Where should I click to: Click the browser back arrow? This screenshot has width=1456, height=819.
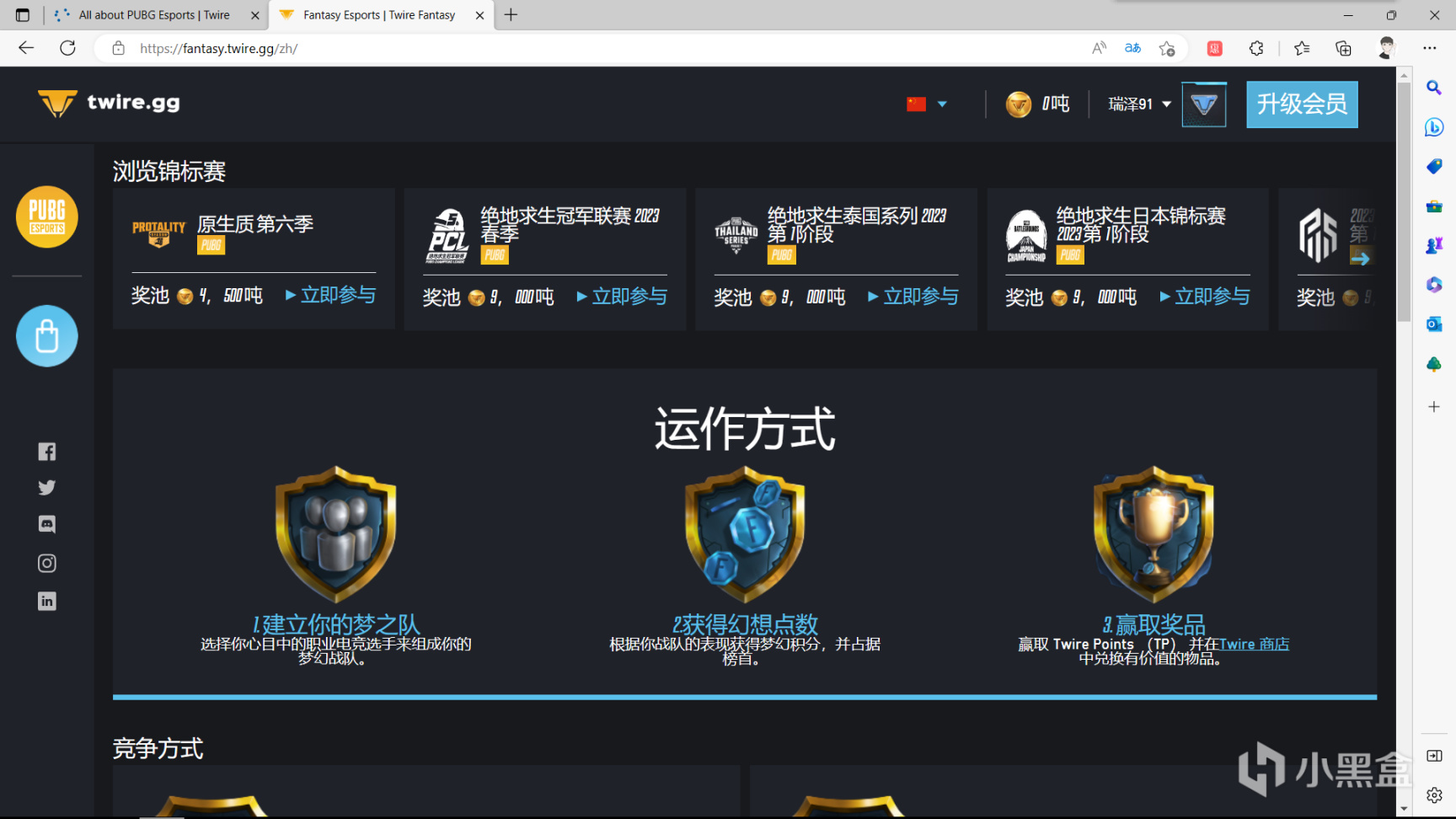26,48
